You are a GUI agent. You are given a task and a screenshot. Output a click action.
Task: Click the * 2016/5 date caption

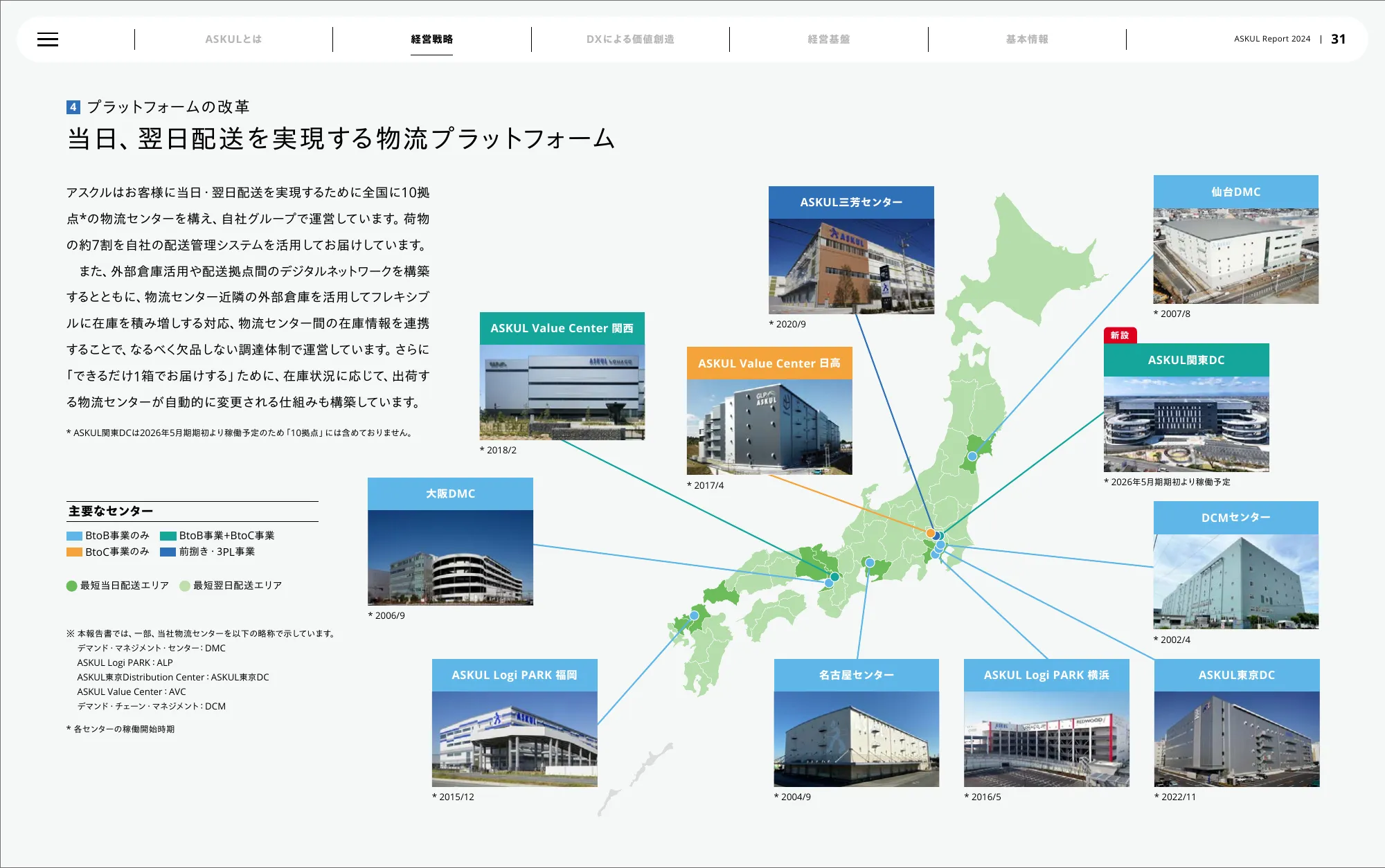click(983, 797)
